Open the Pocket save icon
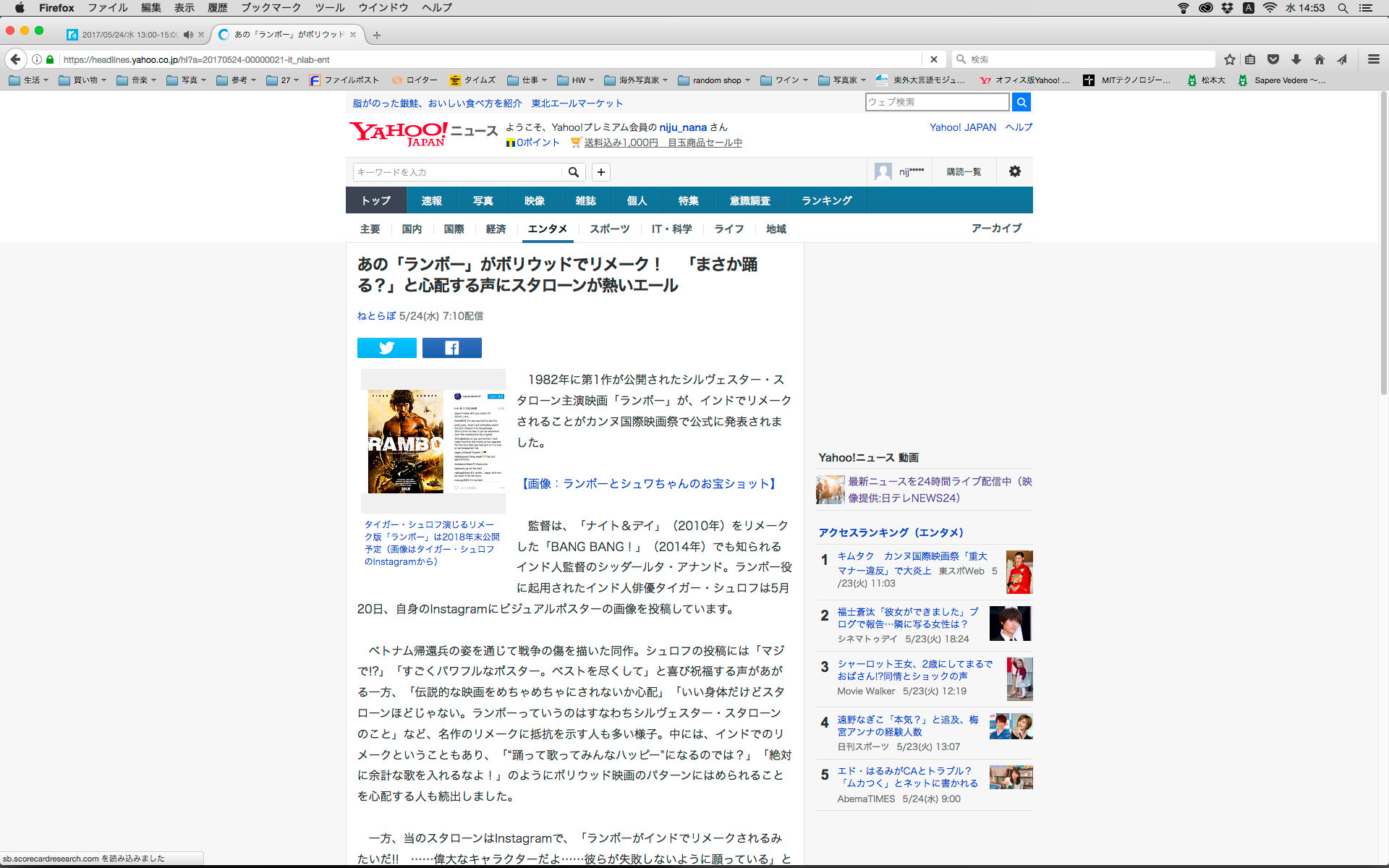Image resolution: width=1389 pixels, height=868 pixels. click(x=1273, y=59)
